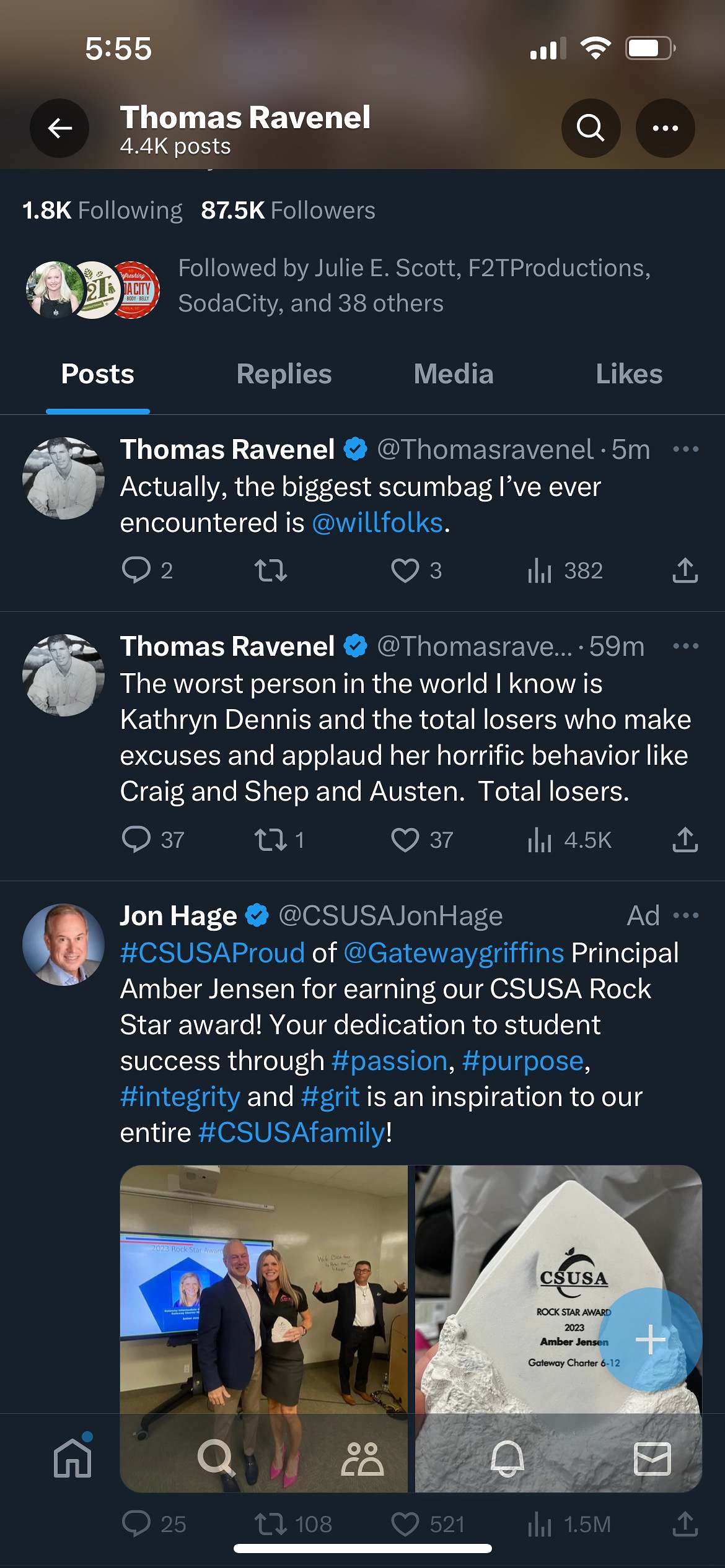Open profile overflow menu in header

tap(665, 128)
